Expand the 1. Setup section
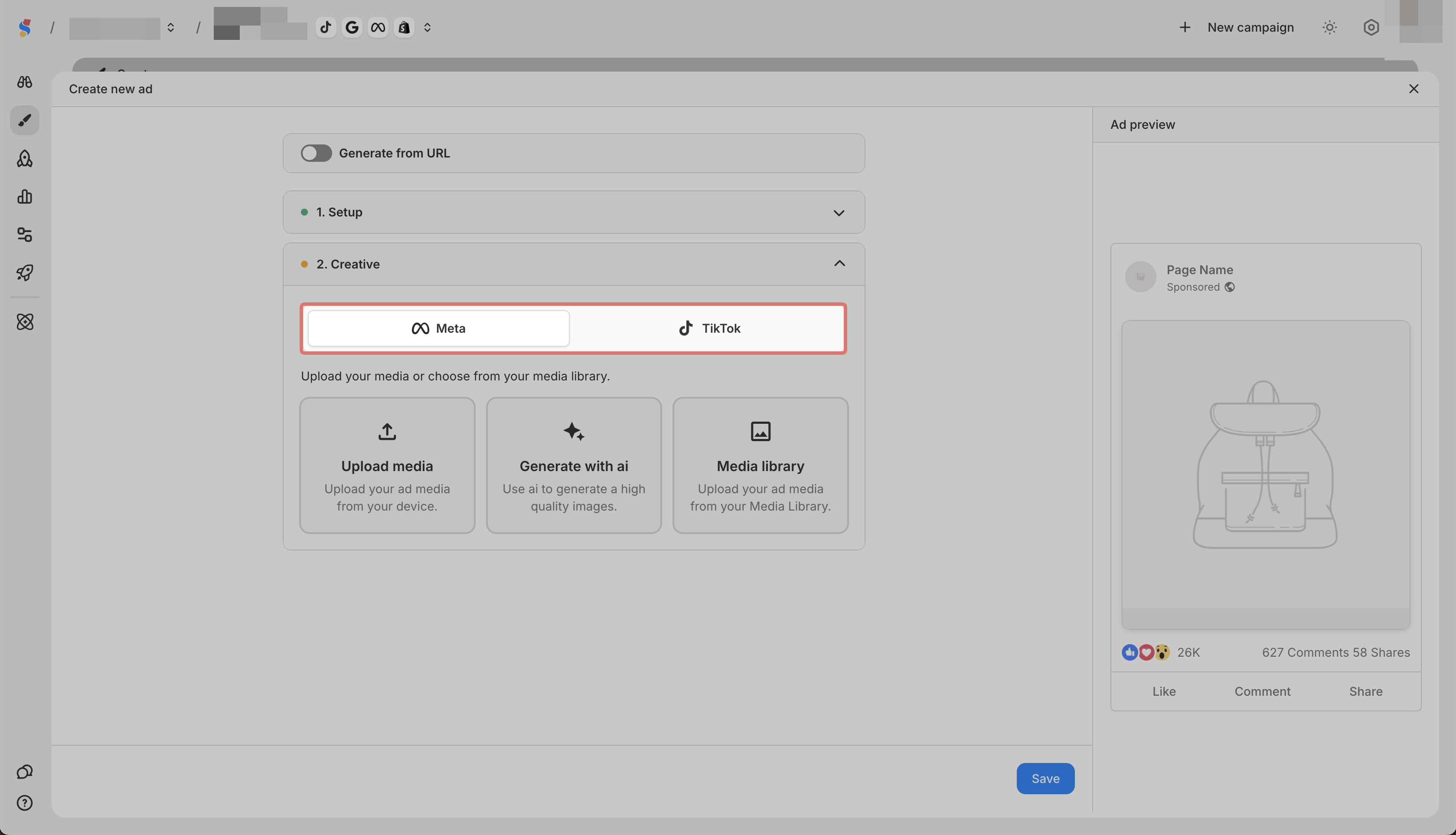The image size is (1456, 835). pyautogui.click(x=839, y=213)
